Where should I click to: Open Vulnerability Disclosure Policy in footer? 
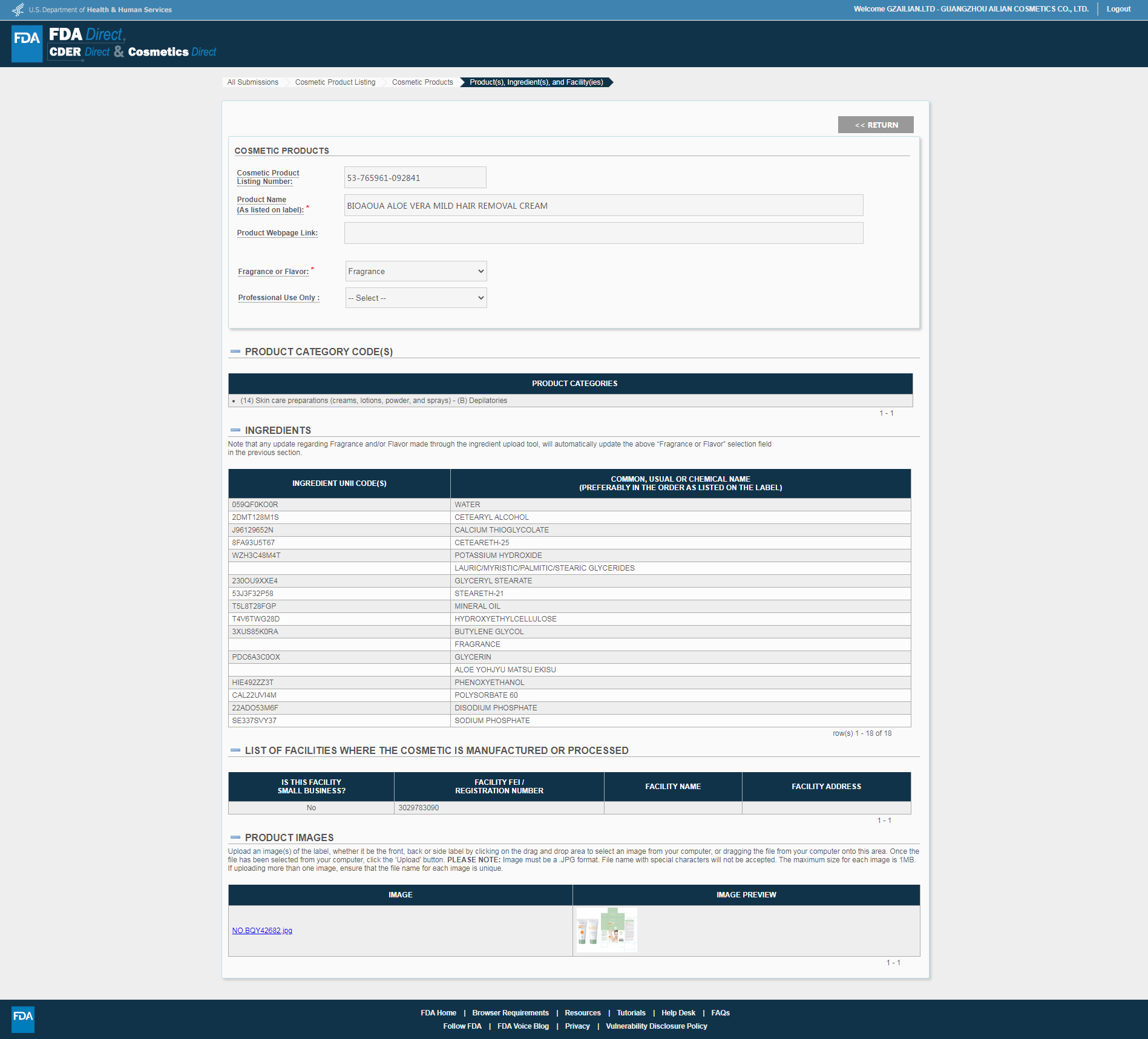pyautogui.click(x=657, y=1026)
